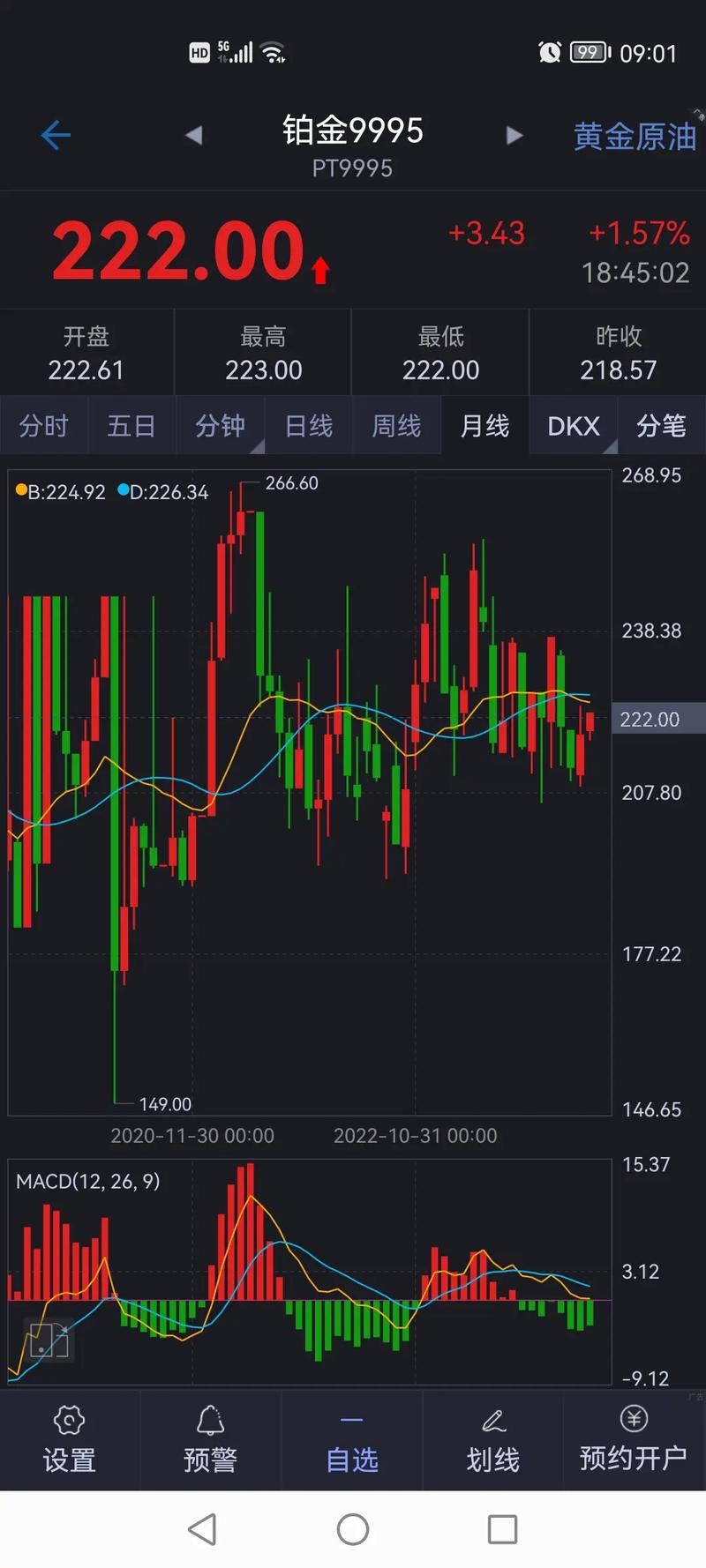Screen dimensions: 706x1568
Task: Open 预警 alert bell icon
Action: tap(210, 1420)
